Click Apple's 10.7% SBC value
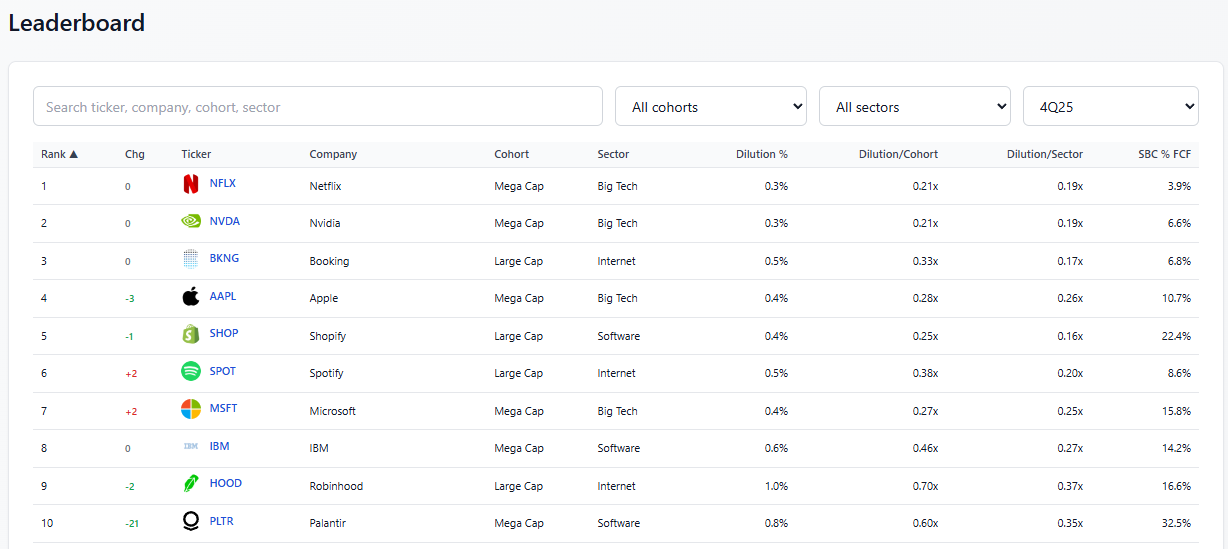 (1177, 298)
